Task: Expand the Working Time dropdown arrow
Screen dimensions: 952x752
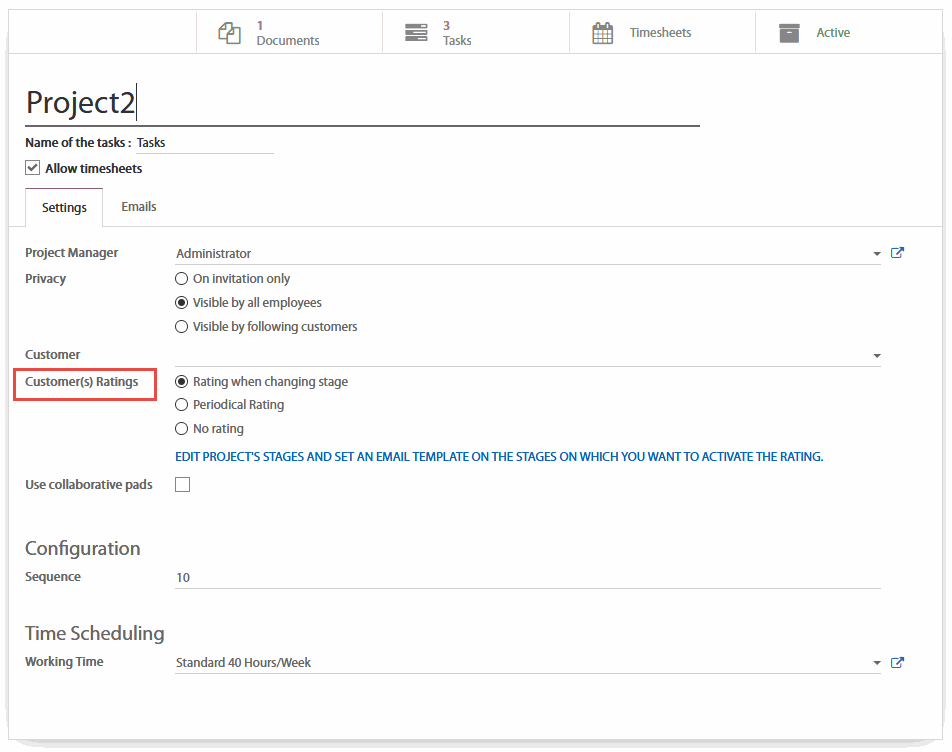Action: (877, 663)
